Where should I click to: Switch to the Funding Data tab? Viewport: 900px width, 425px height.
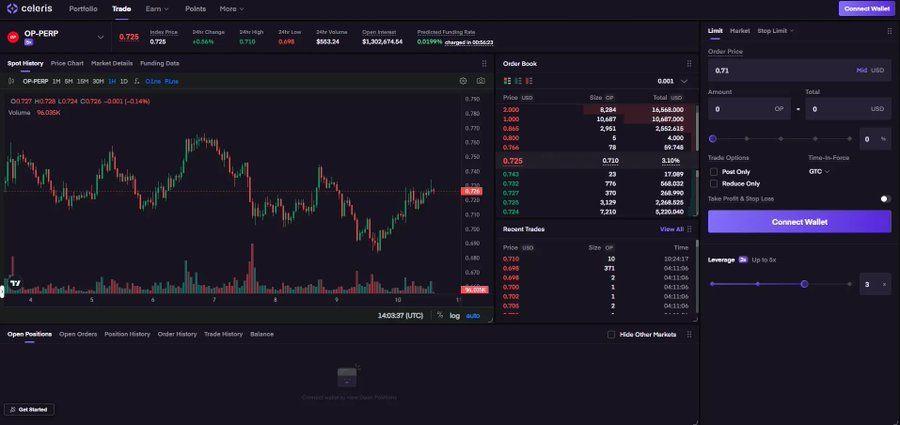[159, 63]
